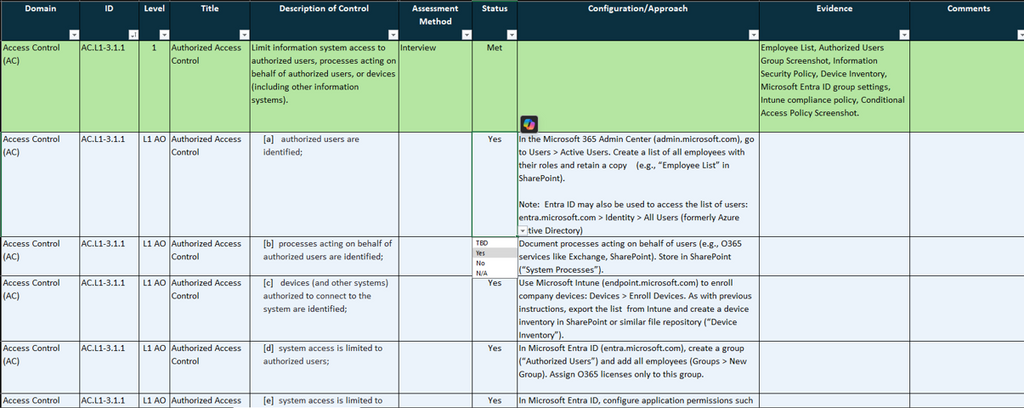1024x408 pixels.
Task: Select the '[e] system access is limited' cell
Action: pyautogui.click(x=324, y=401)
